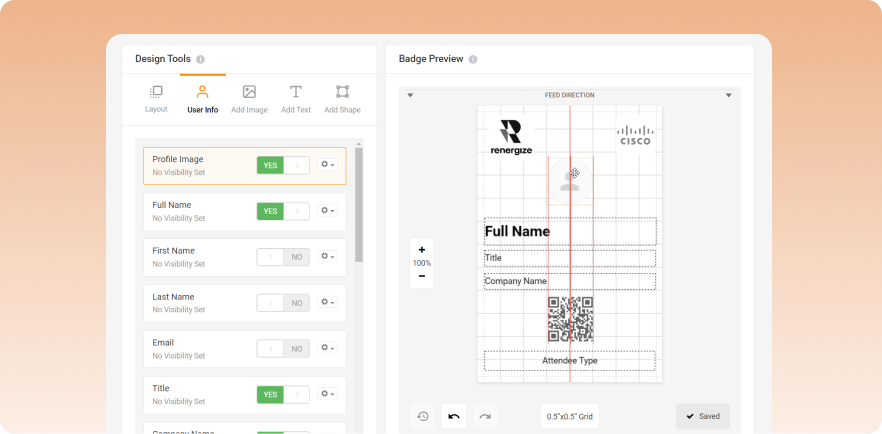Click the undo arrow icon
This screenshot has height=434, width=882.
454,416
